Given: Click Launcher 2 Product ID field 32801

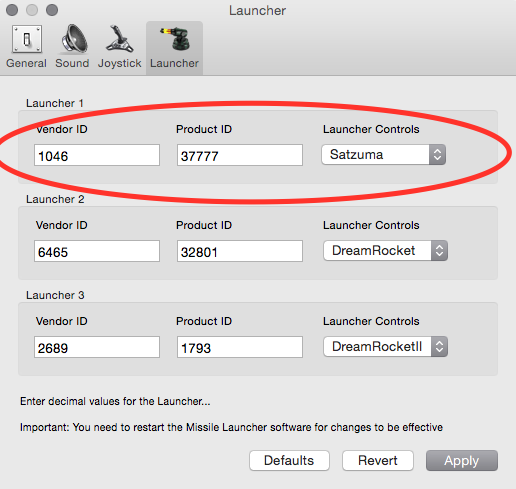Looking at the screenshot, I should coord(240,251).
